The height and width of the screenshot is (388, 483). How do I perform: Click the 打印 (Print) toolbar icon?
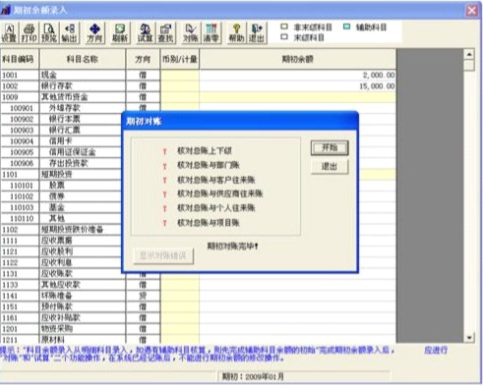[29, 33]
